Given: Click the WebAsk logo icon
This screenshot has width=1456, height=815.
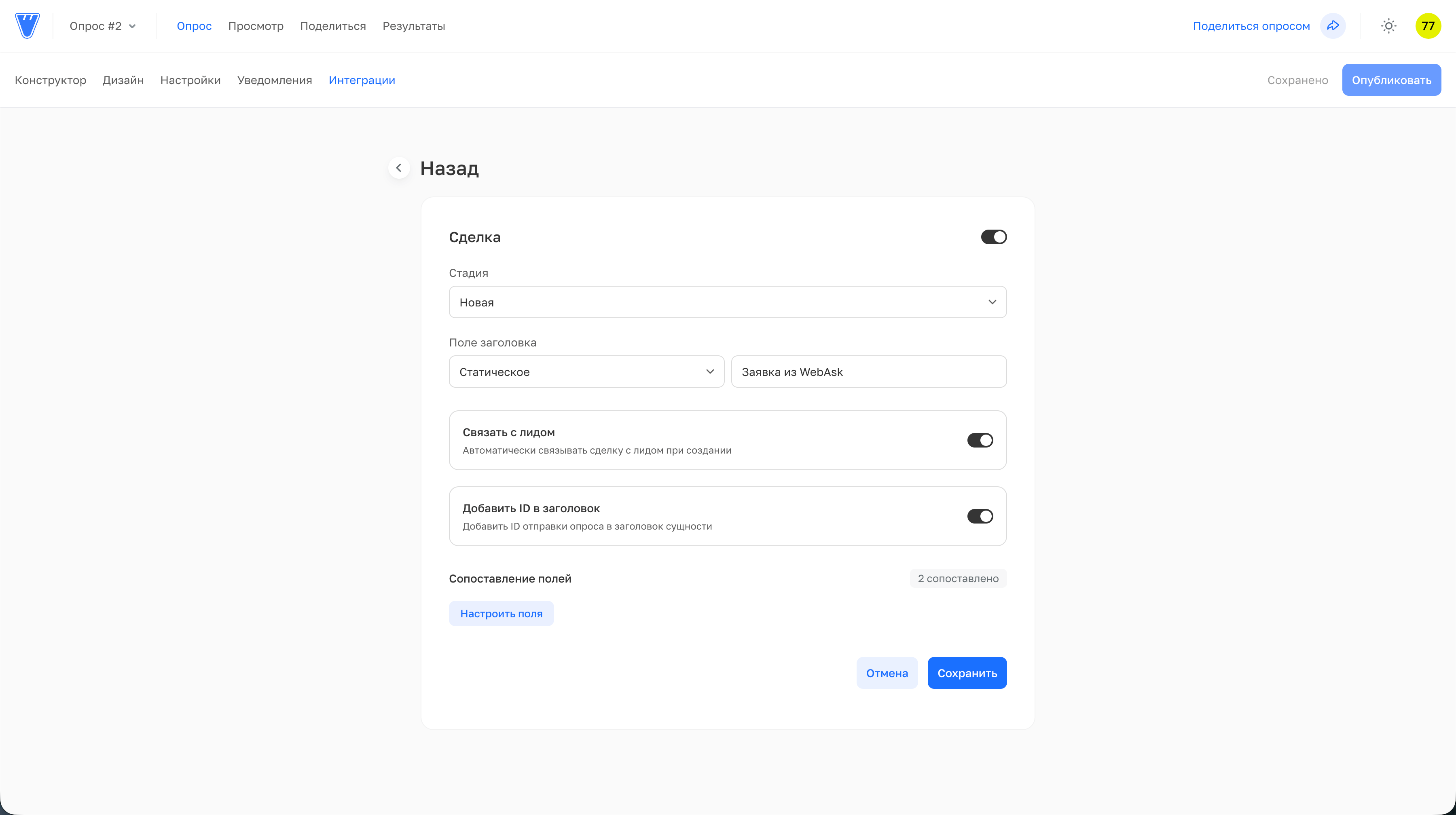Looking at the screenshot, I should point(27,26).
